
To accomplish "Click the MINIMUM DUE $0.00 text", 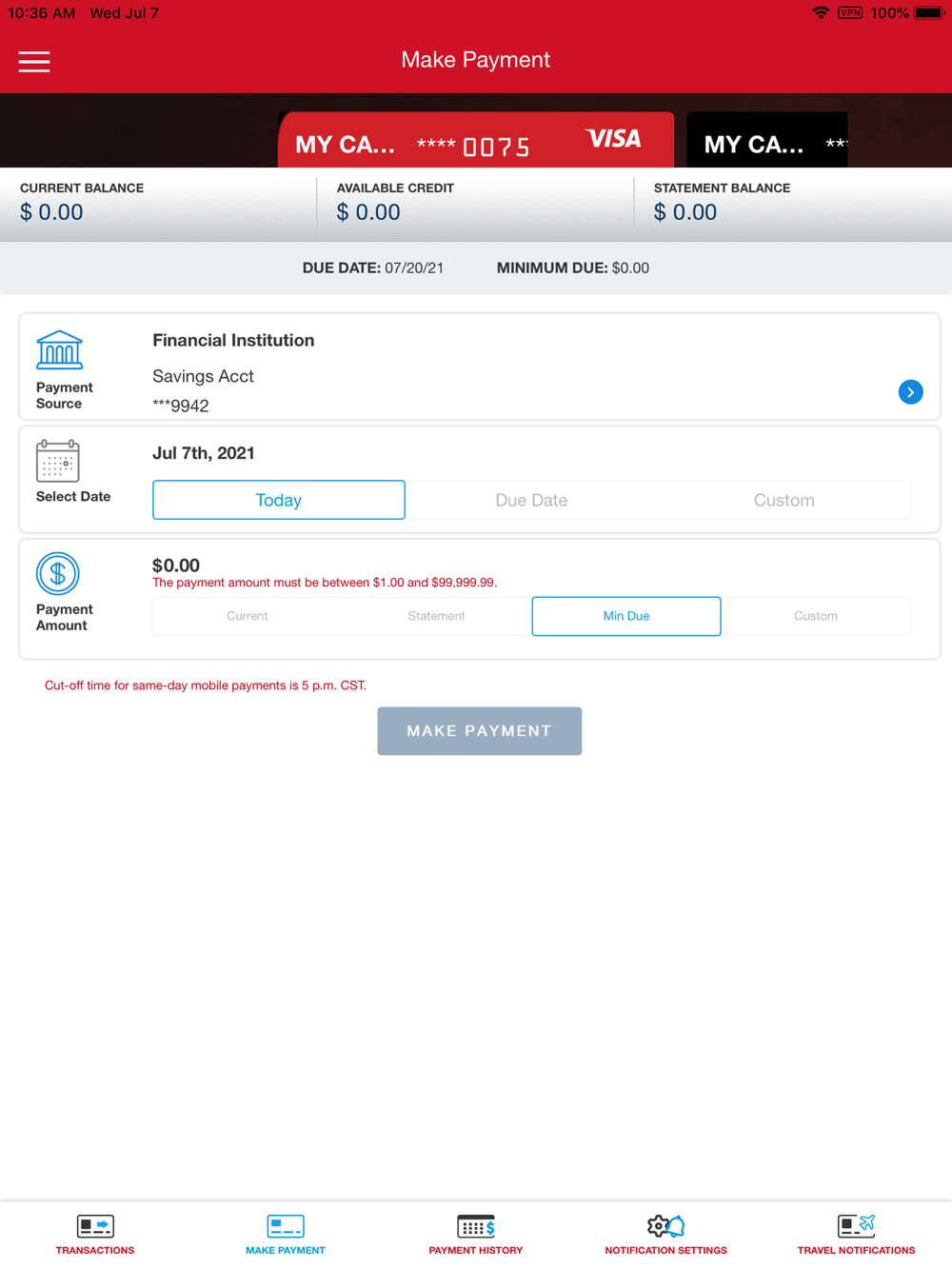I will 573,268.
